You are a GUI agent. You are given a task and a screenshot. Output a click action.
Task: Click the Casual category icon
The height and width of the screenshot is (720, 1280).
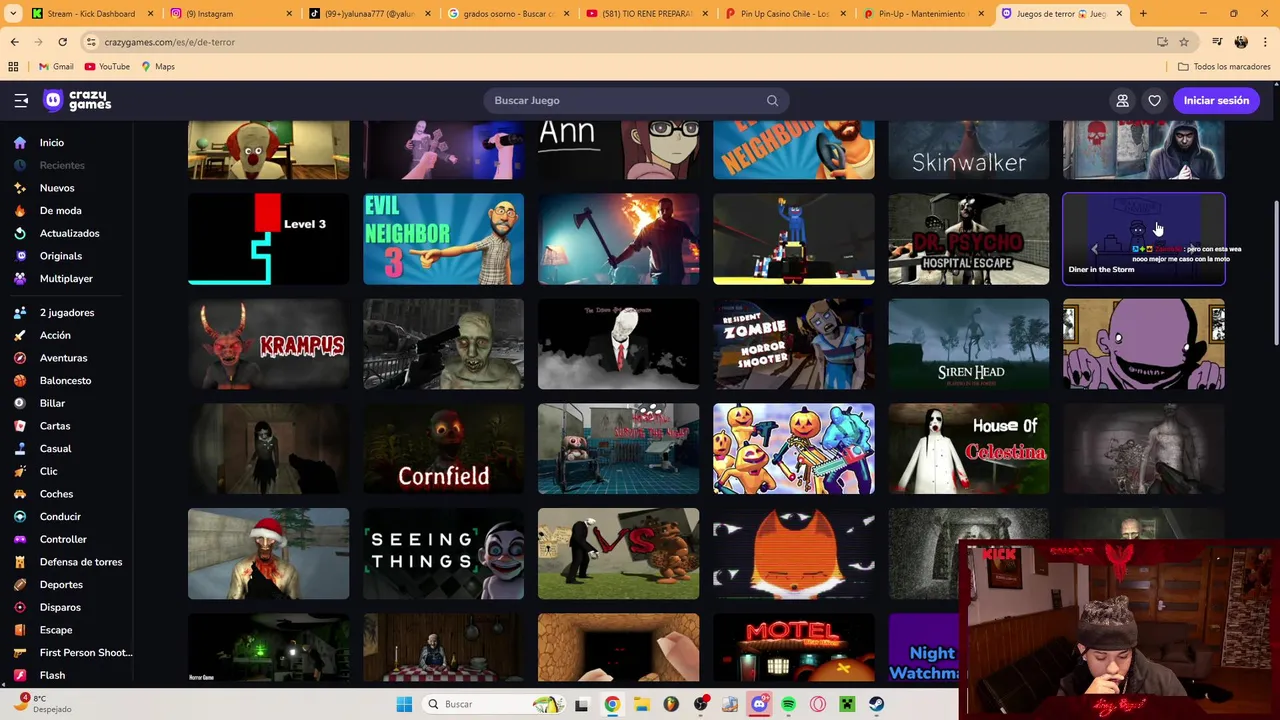[x=20, y=448]
